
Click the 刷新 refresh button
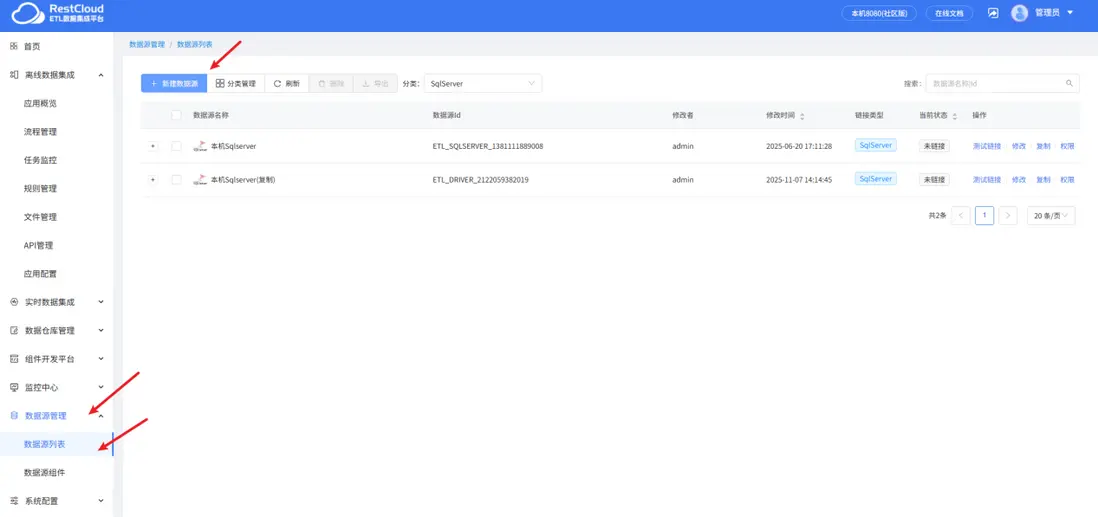click(x=286, y=83)
